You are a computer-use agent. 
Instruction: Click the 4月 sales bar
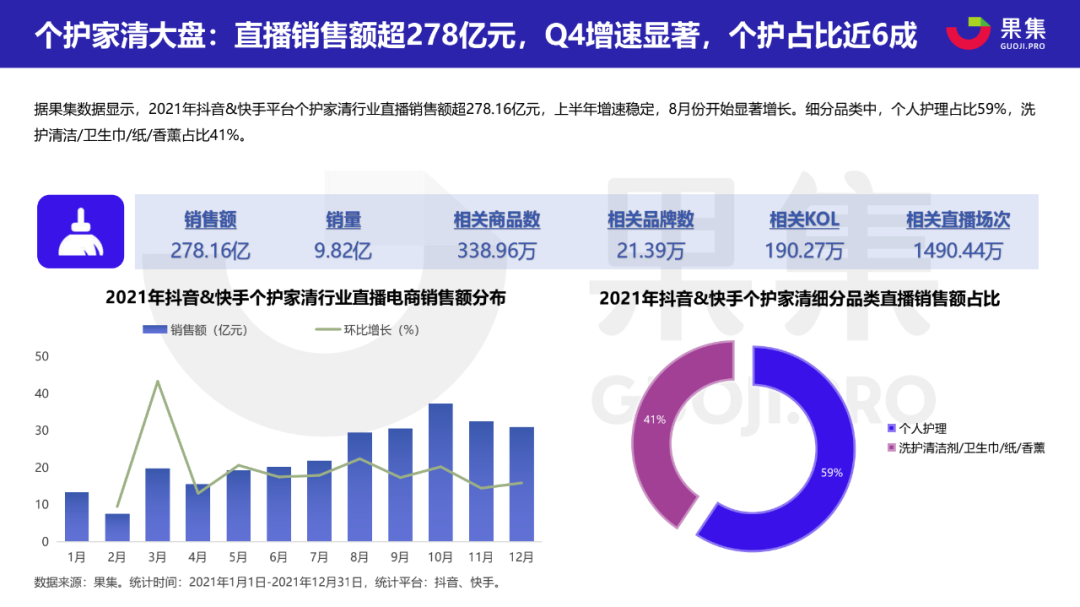click(x=198, y=513)
